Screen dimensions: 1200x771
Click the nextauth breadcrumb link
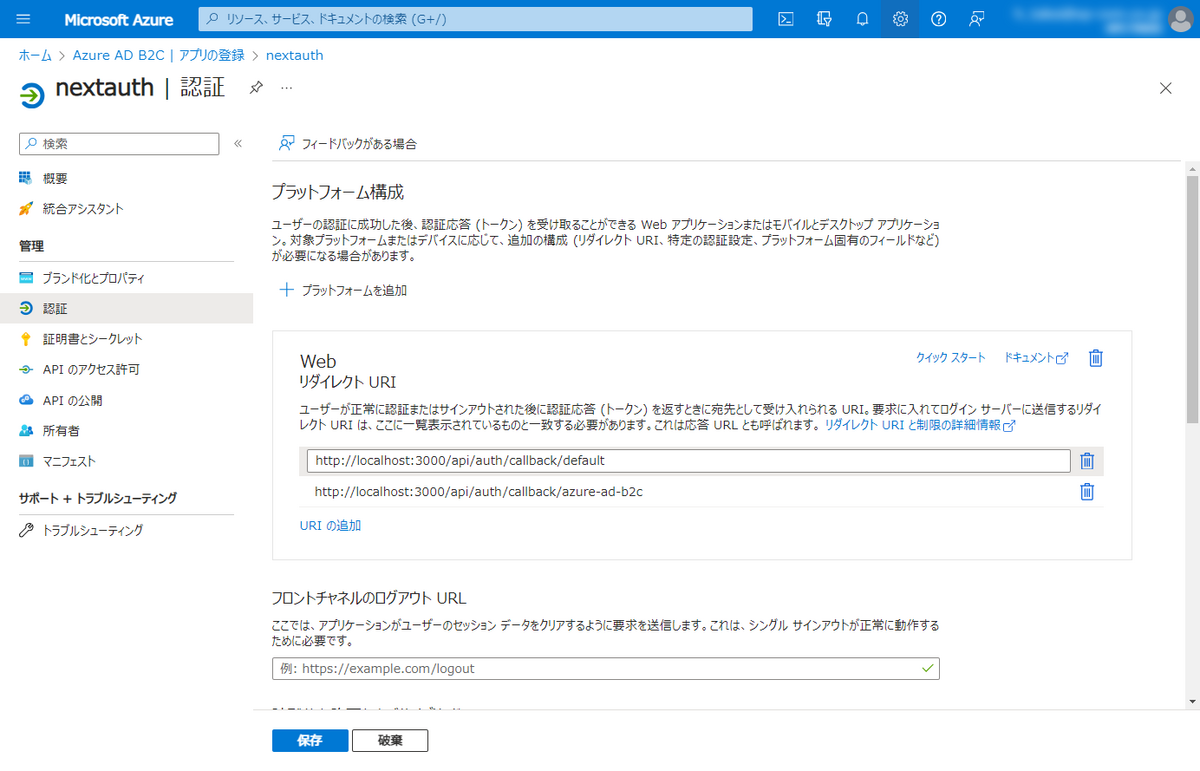point(294,56)
